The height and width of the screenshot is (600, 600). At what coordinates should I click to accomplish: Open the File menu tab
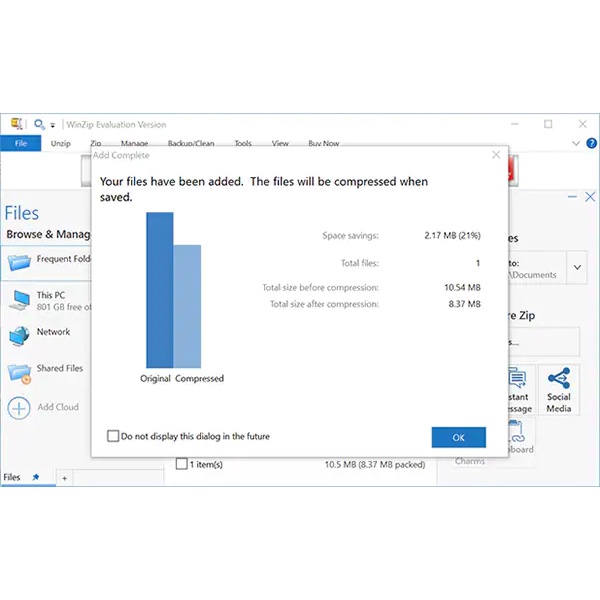20,144
